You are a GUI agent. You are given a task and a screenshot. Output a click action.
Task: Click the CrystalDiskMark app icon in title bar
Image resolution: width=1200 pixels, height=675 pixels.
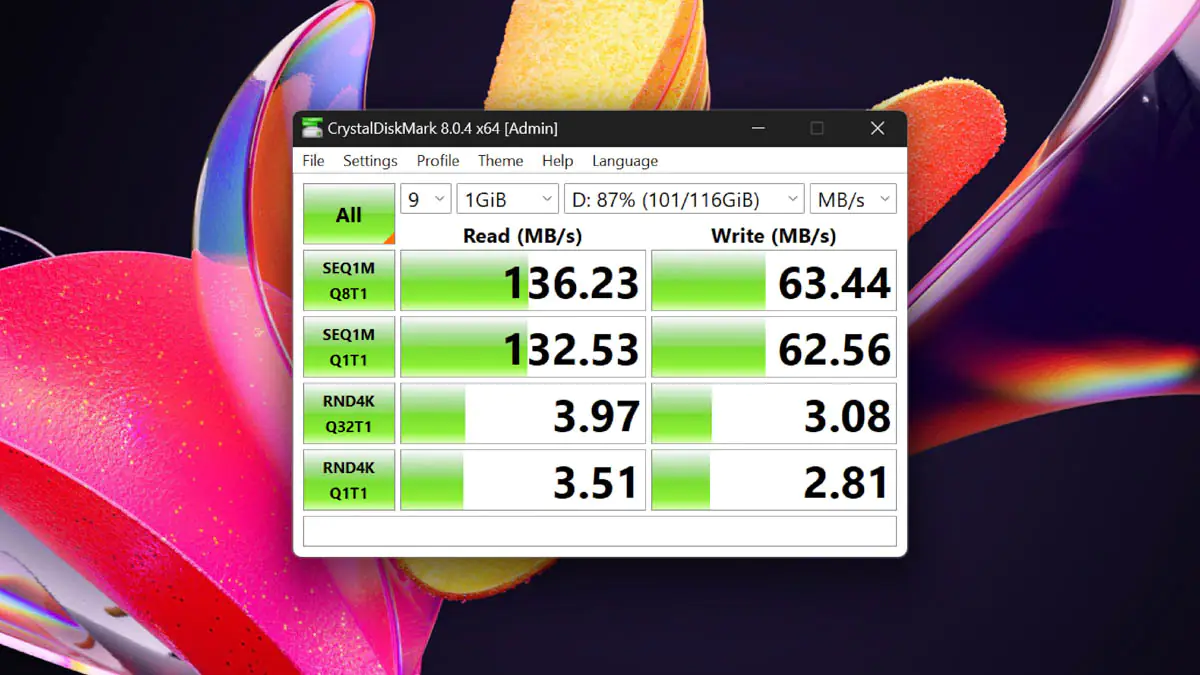point(313,128)
